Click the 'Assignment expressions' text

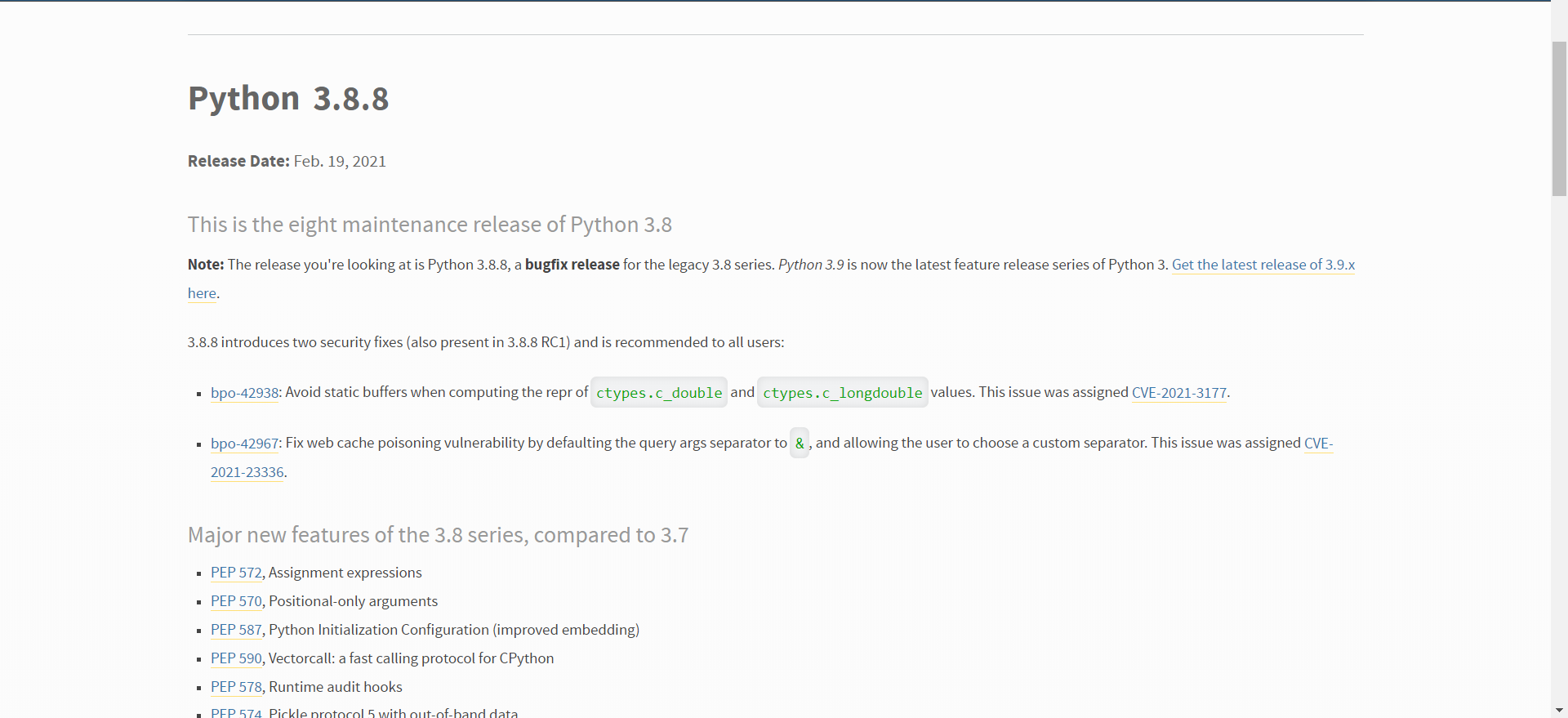pyautogui.click(x=345, y=573)
